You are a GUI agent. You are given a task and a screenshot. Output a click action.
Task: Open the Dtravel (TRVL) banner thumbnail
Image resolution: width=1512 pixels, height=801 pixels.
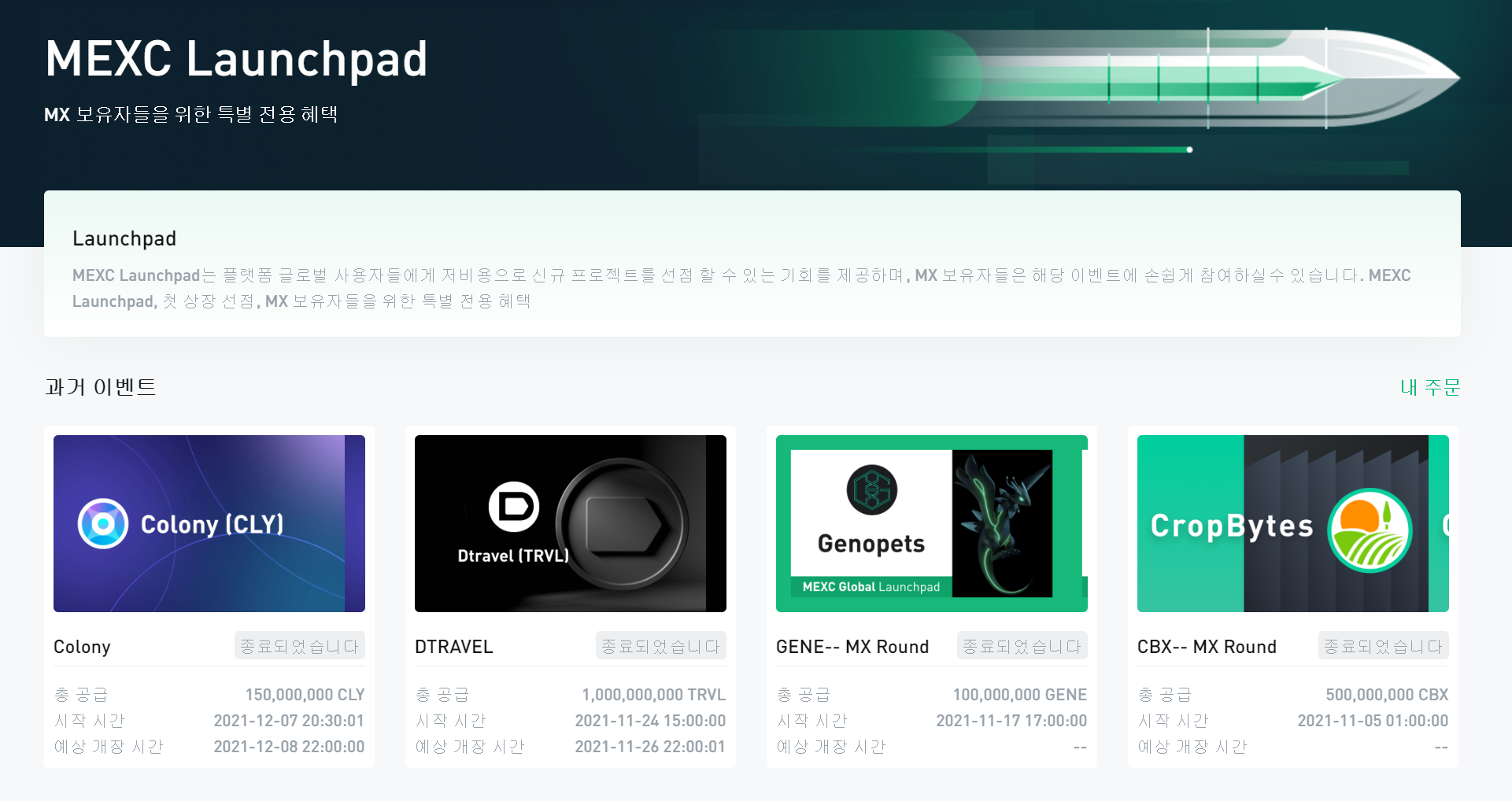pos(571,523)
